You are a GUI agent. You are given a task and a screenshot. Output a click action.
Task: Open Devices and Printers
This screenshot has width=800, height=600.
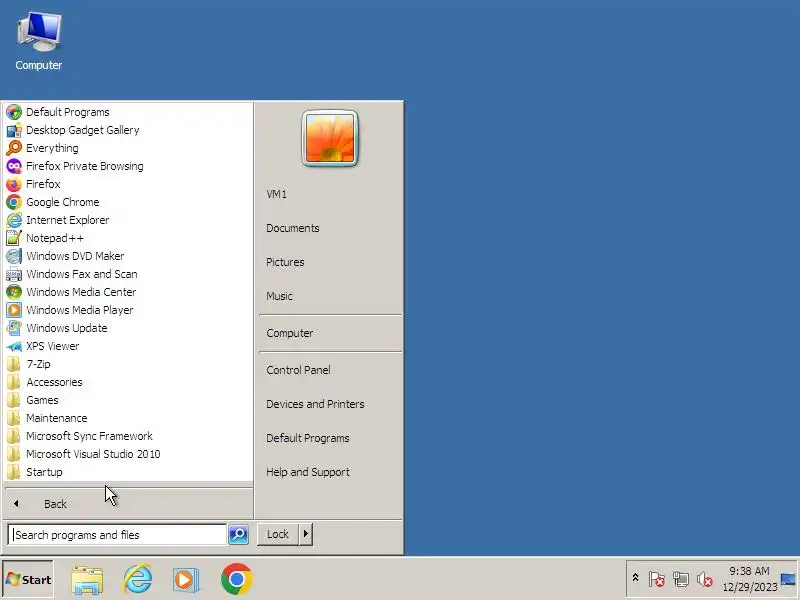click(315, 404)
